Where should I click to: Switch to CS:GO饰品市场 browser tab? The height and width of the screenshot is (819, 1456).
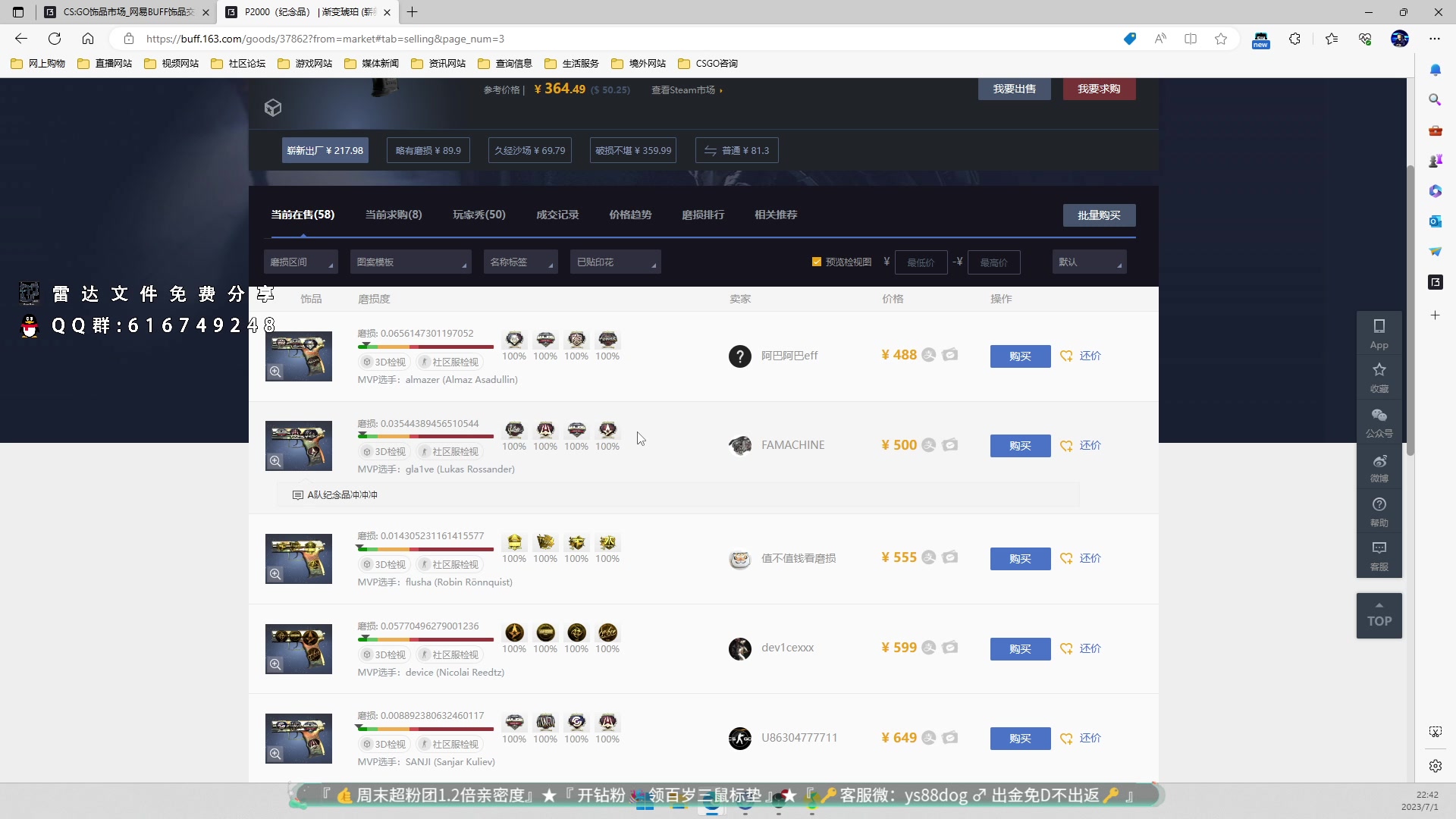127,12
